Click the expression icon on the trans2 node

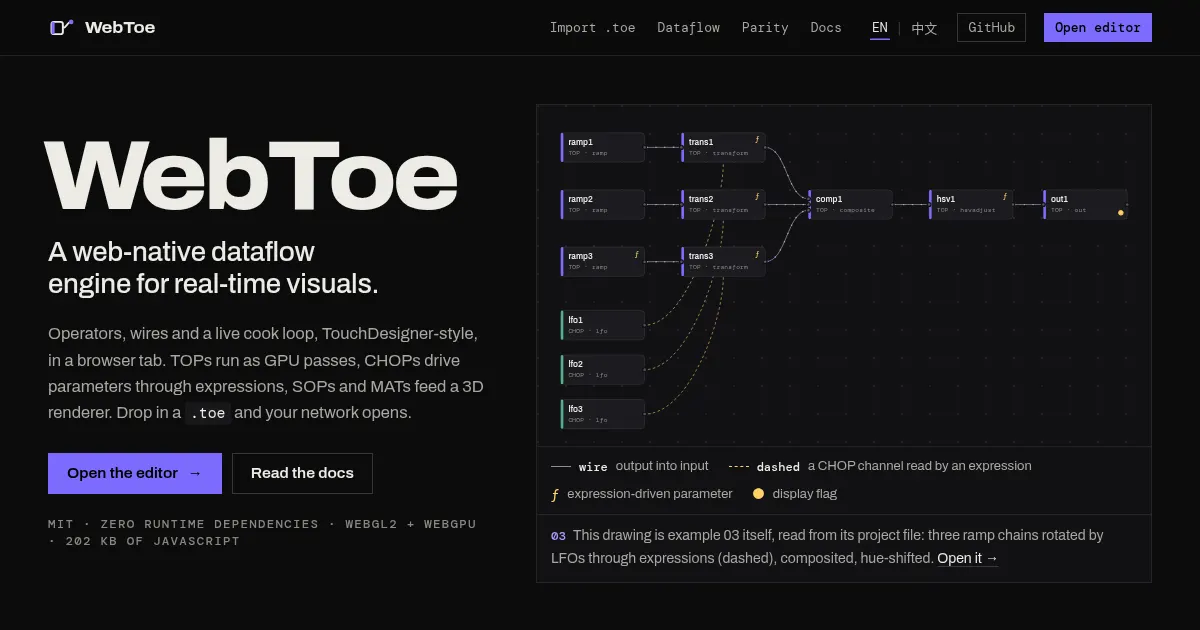tap(756, 197)
